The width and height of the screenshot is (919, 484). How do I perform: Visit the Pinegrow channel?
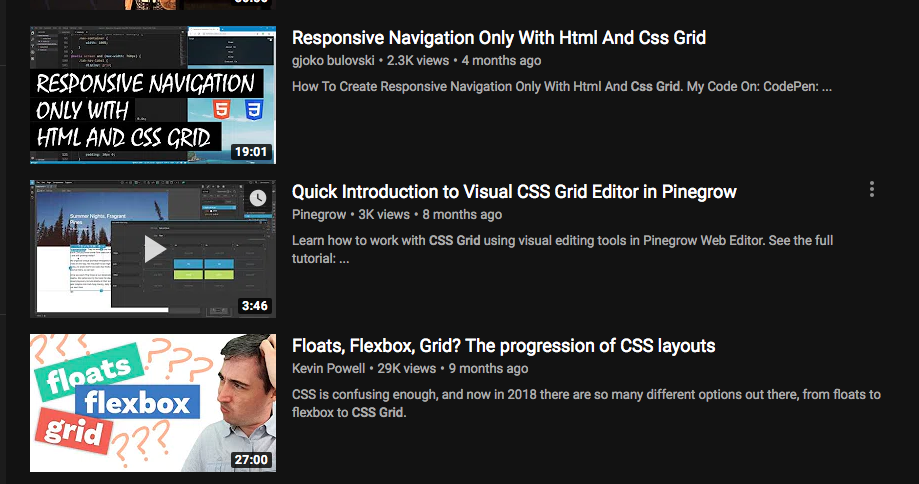click(319, 214)
